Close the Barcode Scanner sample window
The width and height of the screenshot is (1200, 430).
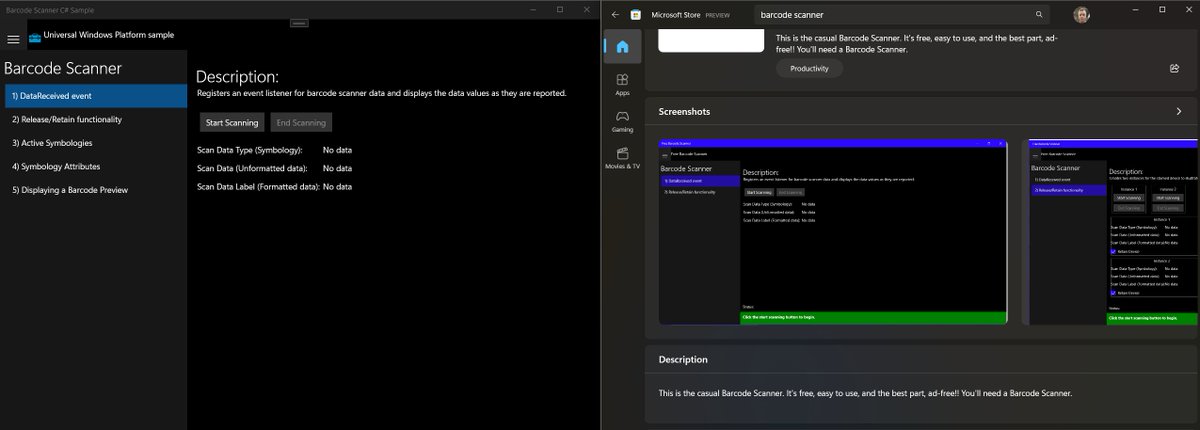pos(586,9)
